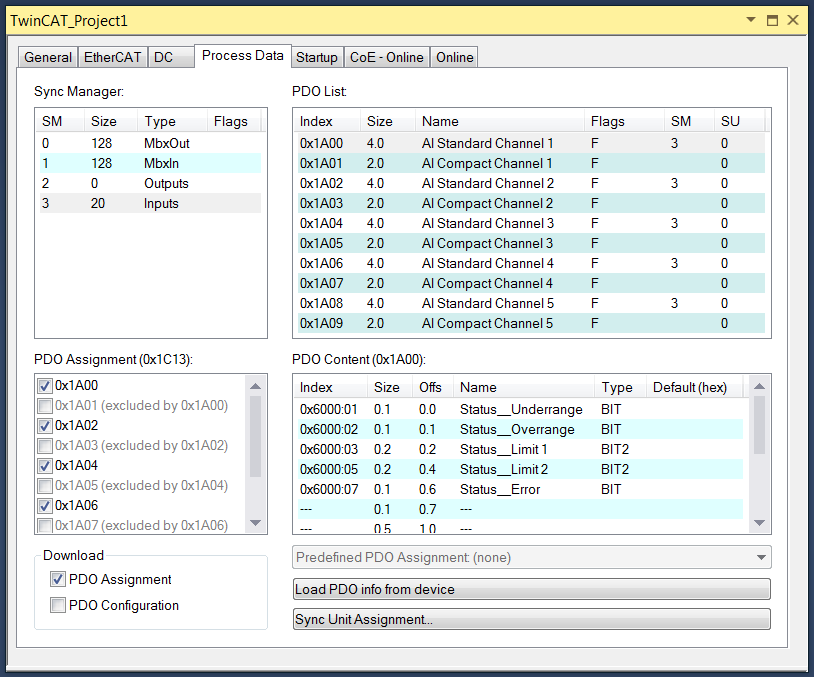Click the PDO Content Default (hex) column header
This screenshot has height=677, width=814.
click(x=694, y=387)
